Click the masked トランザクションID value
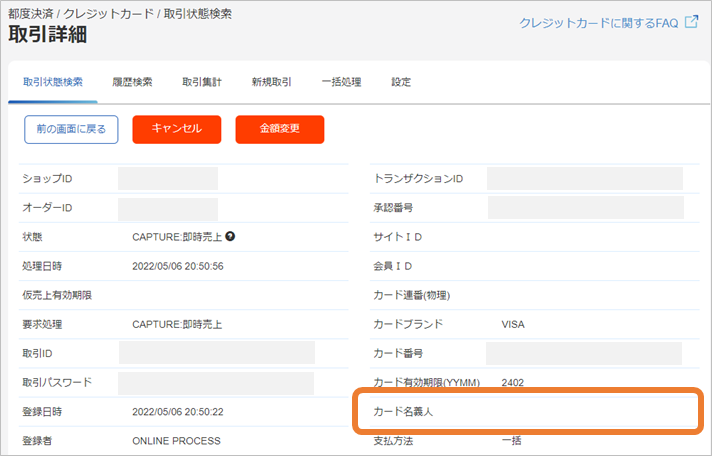The image size is (712, 456). point(585,178)
